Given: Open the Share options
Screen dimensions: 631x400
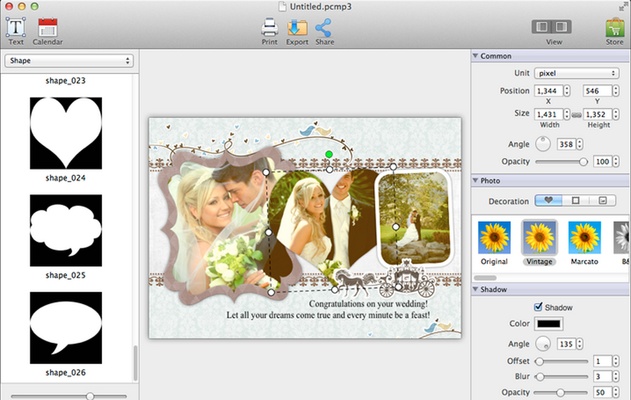Looking at the screenshot, I should tap(324, 27).
